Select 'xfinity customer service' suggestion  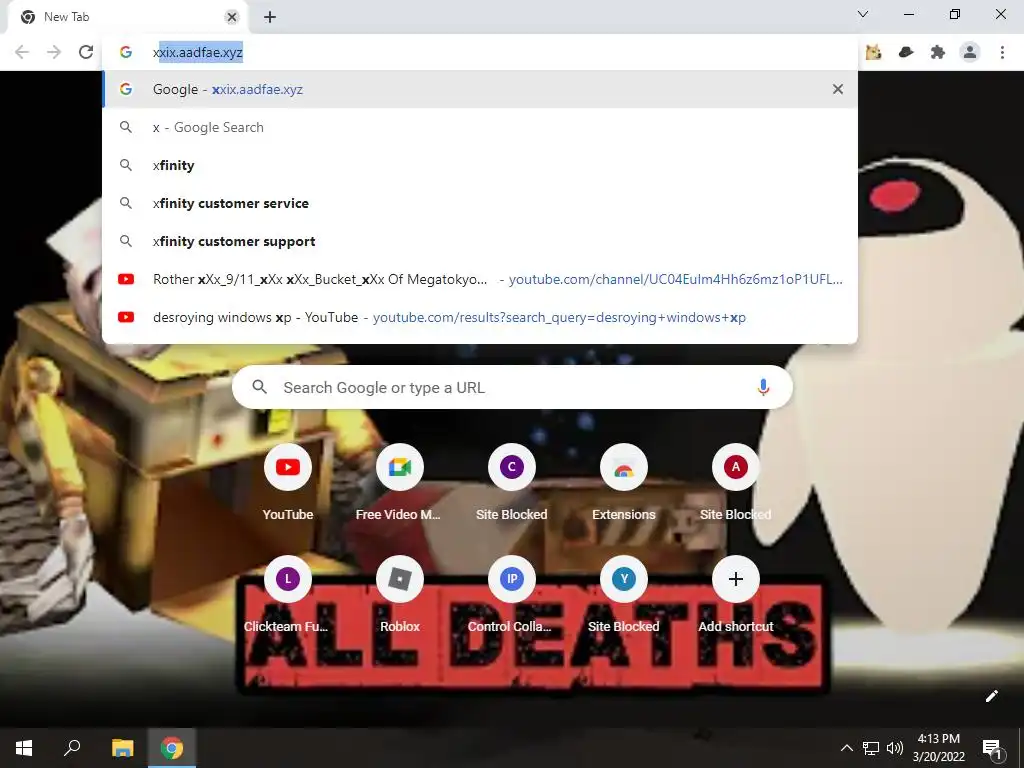tap(480, 203)
